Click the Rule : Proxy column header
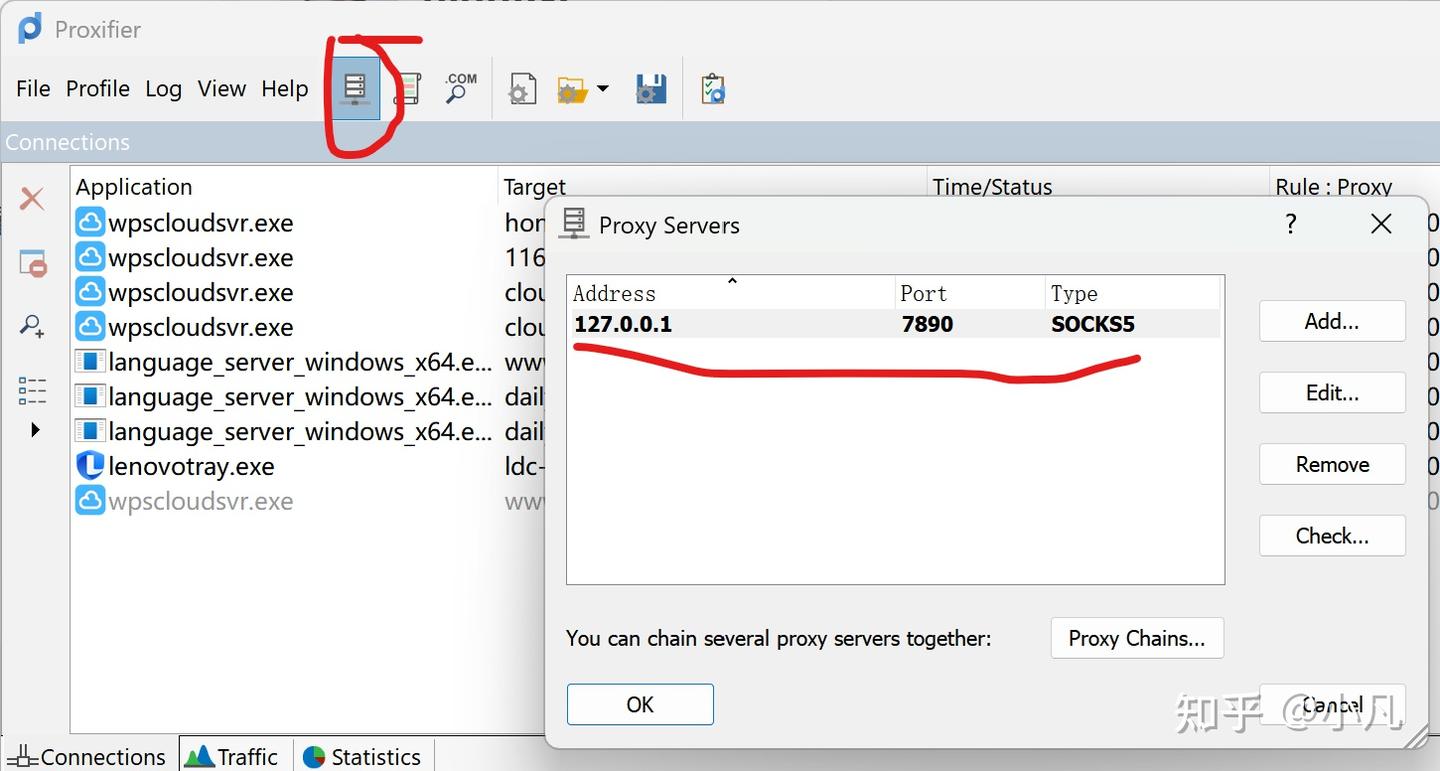This screenshot has height=771, width=1440. pyautogui.click(x=1354, y=187)
